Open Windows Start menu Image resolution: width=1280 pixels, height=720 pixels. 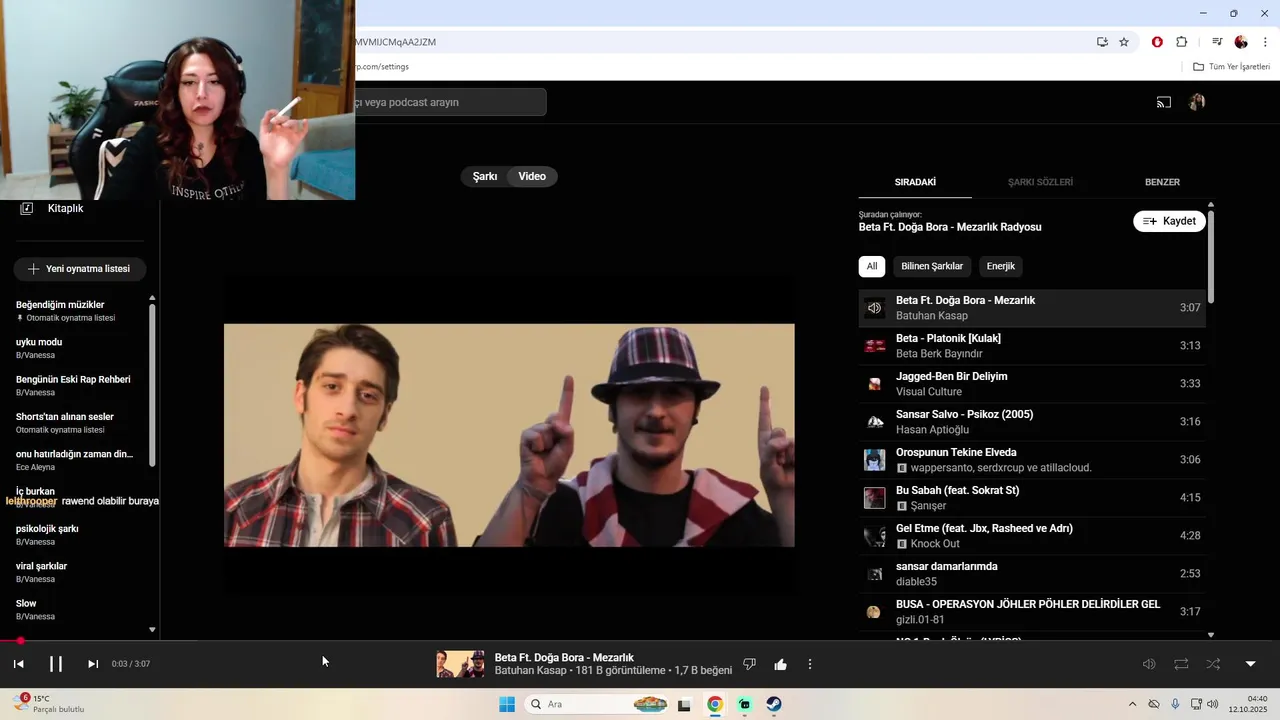tap(507, 704)
